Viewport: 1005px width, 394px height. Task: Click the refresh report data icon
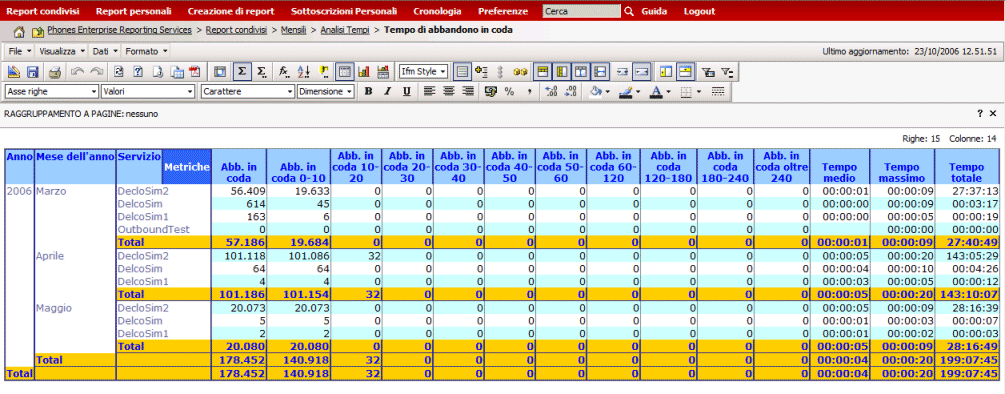tap(119, 72)
